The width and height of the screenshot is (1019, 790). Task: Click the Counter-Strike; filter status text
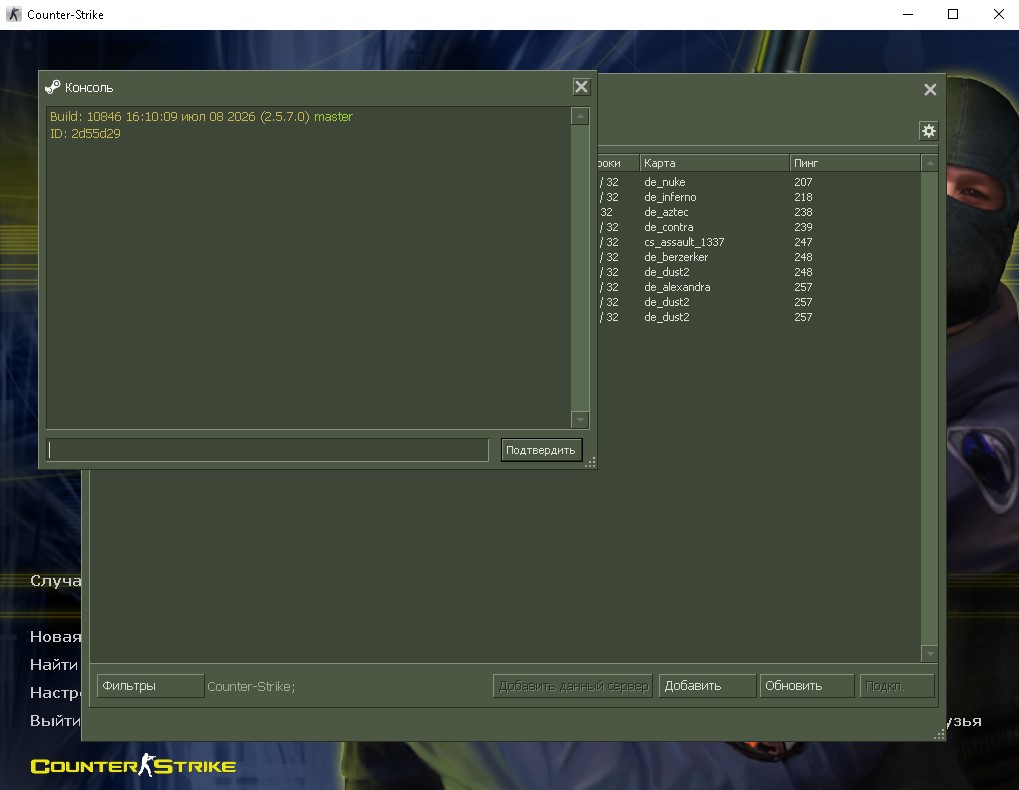[x=251, y=686]
